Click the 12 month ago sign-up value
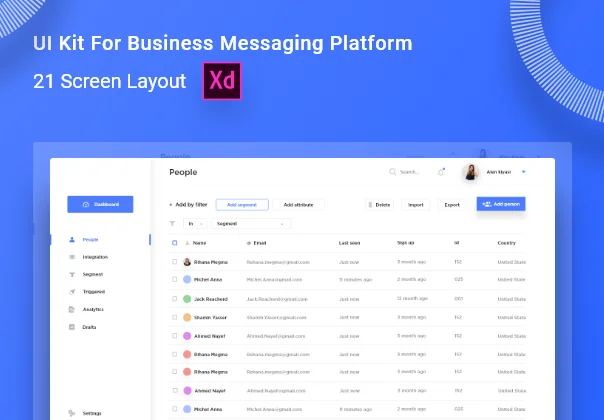This screenshot has width=604, height=420. [412, 299]
